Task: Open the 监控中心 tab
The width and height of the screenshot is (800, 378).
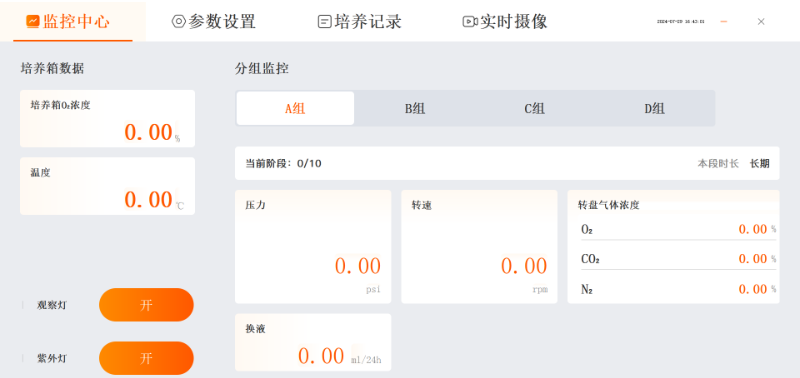Action: (x=73, y=21)
